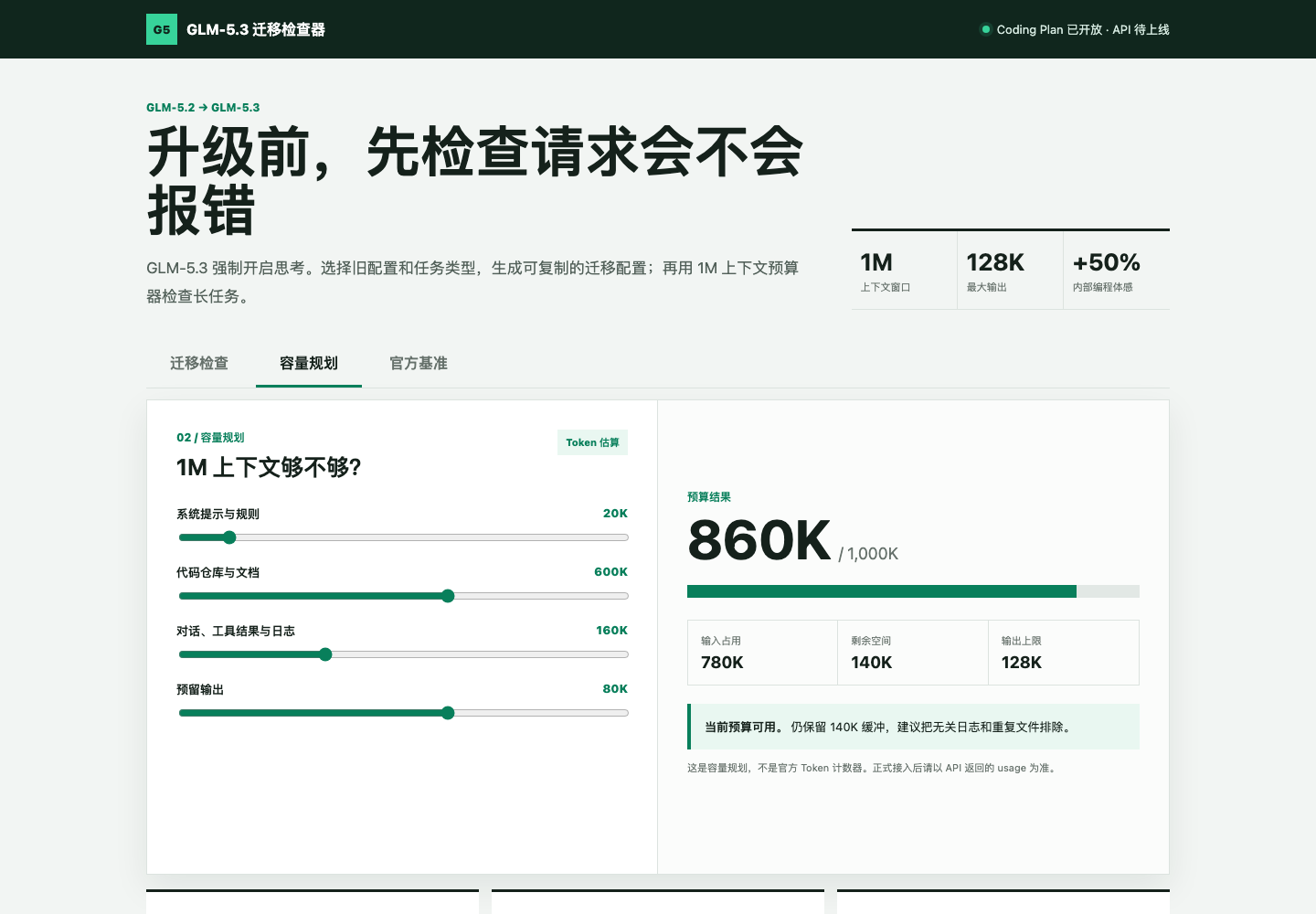
Task: Click the 160K value for 对话、工具结果与日志
Action: click(611, 631)
